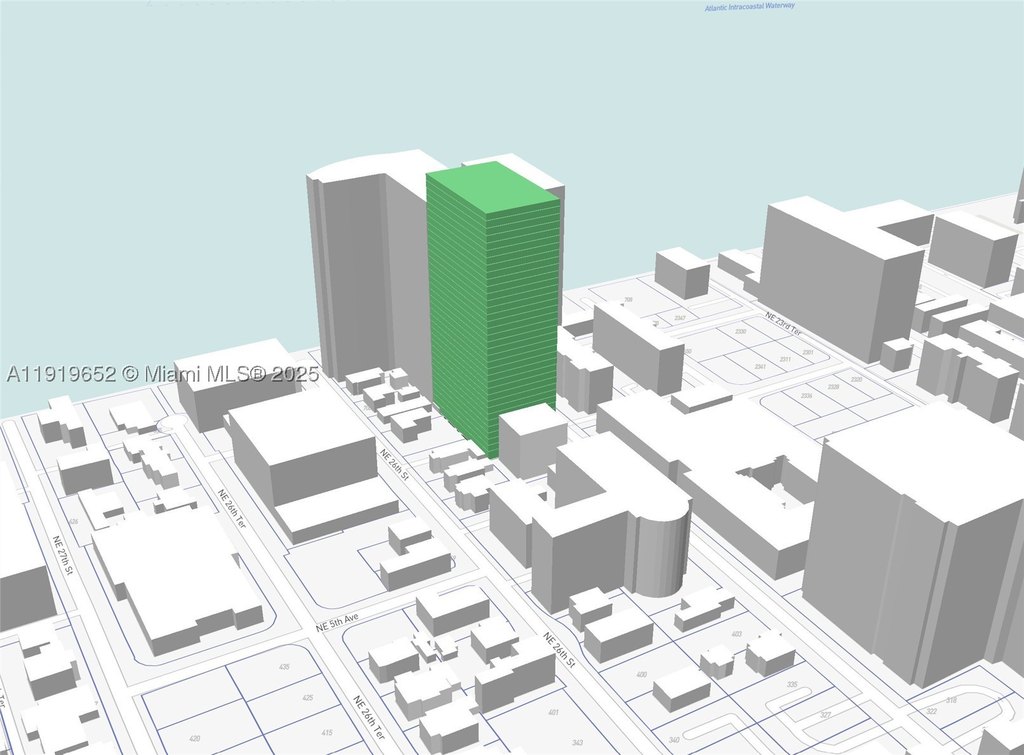Click the NE 5th Ave street label
1024x755 pixels.
click(338, 620)
